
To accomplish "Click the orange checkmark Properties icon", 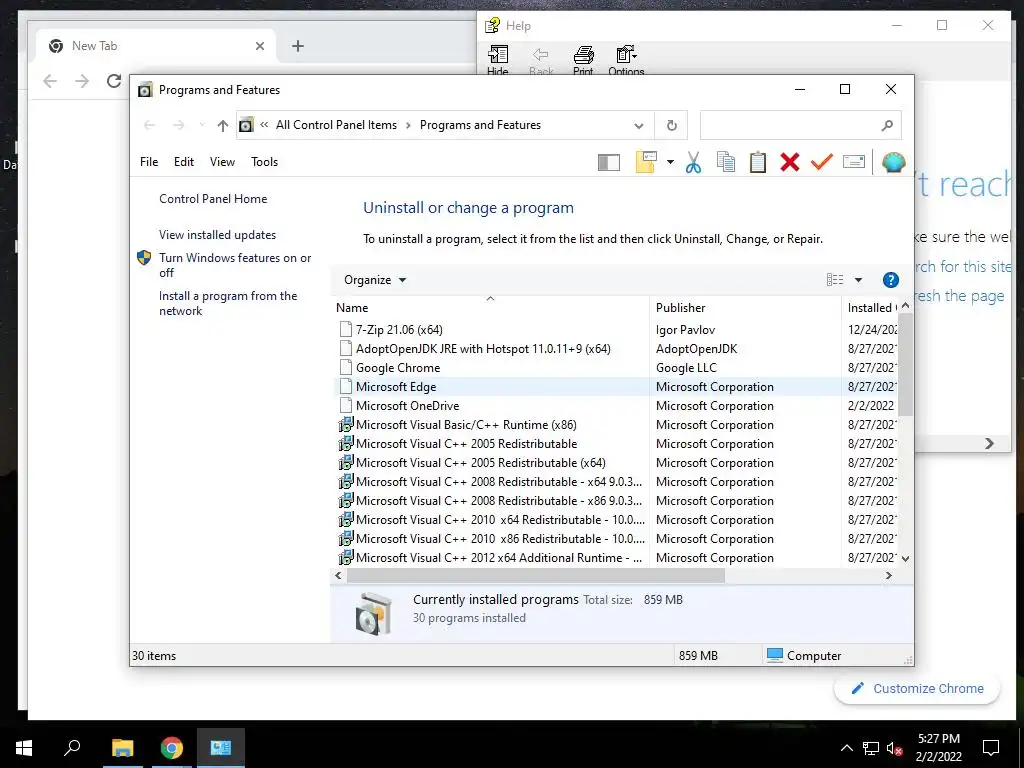I will pos(822,162).
